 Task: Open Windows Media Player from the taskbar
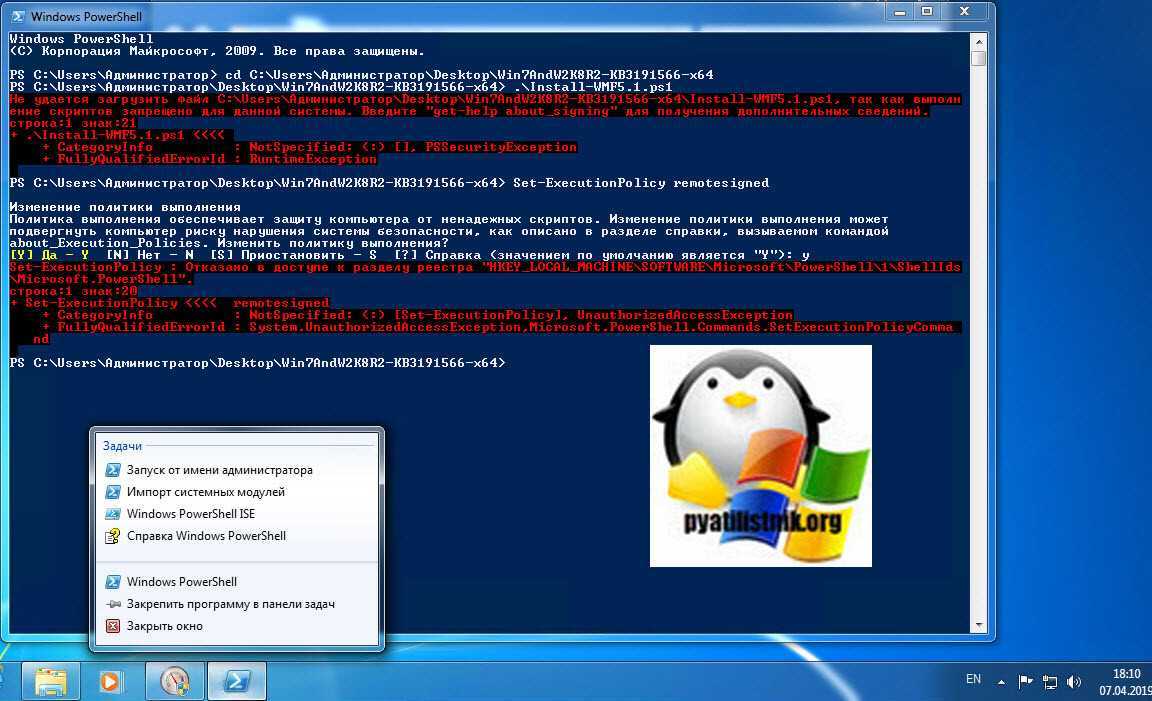coord(110,682)
